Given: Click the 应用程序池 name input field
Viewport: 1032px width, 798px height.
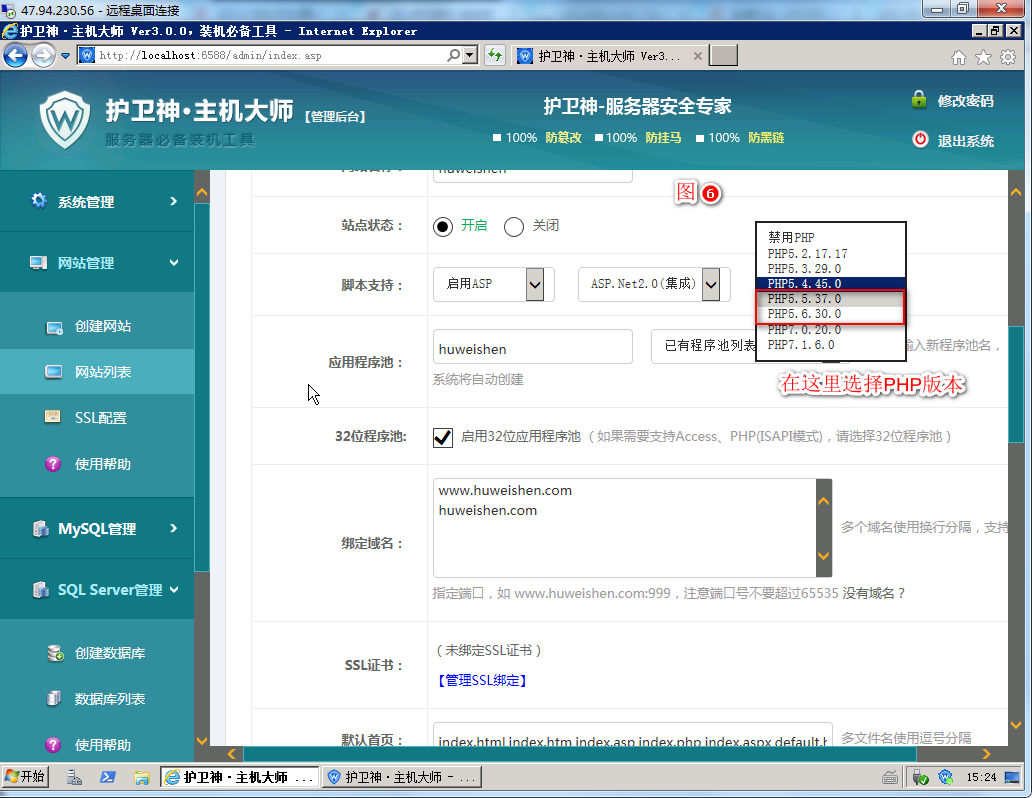Looking at the screenshot, I should tap(532, 349).
